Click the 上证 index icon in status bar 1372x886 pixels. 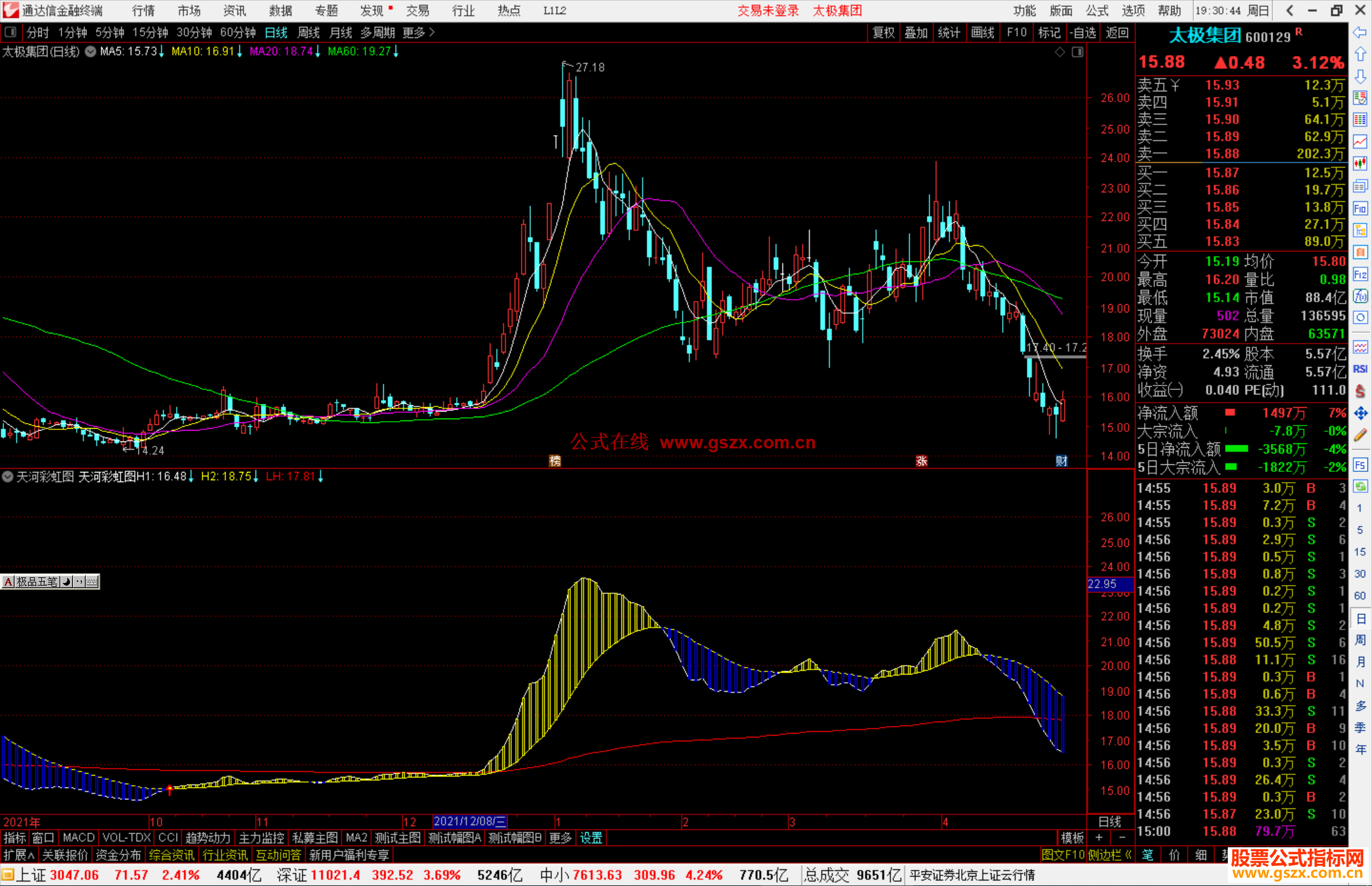(7, 875)
